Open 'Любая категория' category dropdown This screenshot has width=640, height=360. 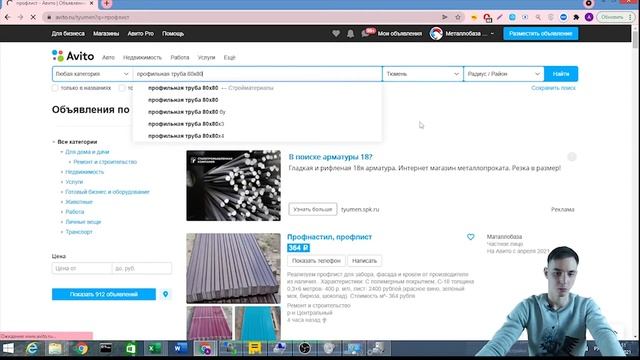[x=92, y=74]
